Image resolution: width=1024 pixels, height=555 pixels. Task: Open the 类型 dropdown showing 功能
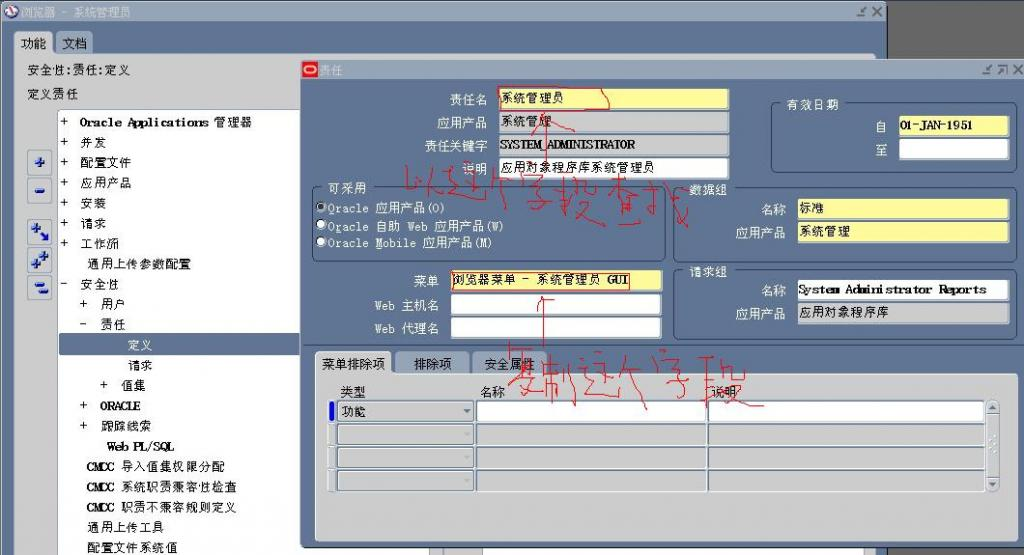coord(466,411)
